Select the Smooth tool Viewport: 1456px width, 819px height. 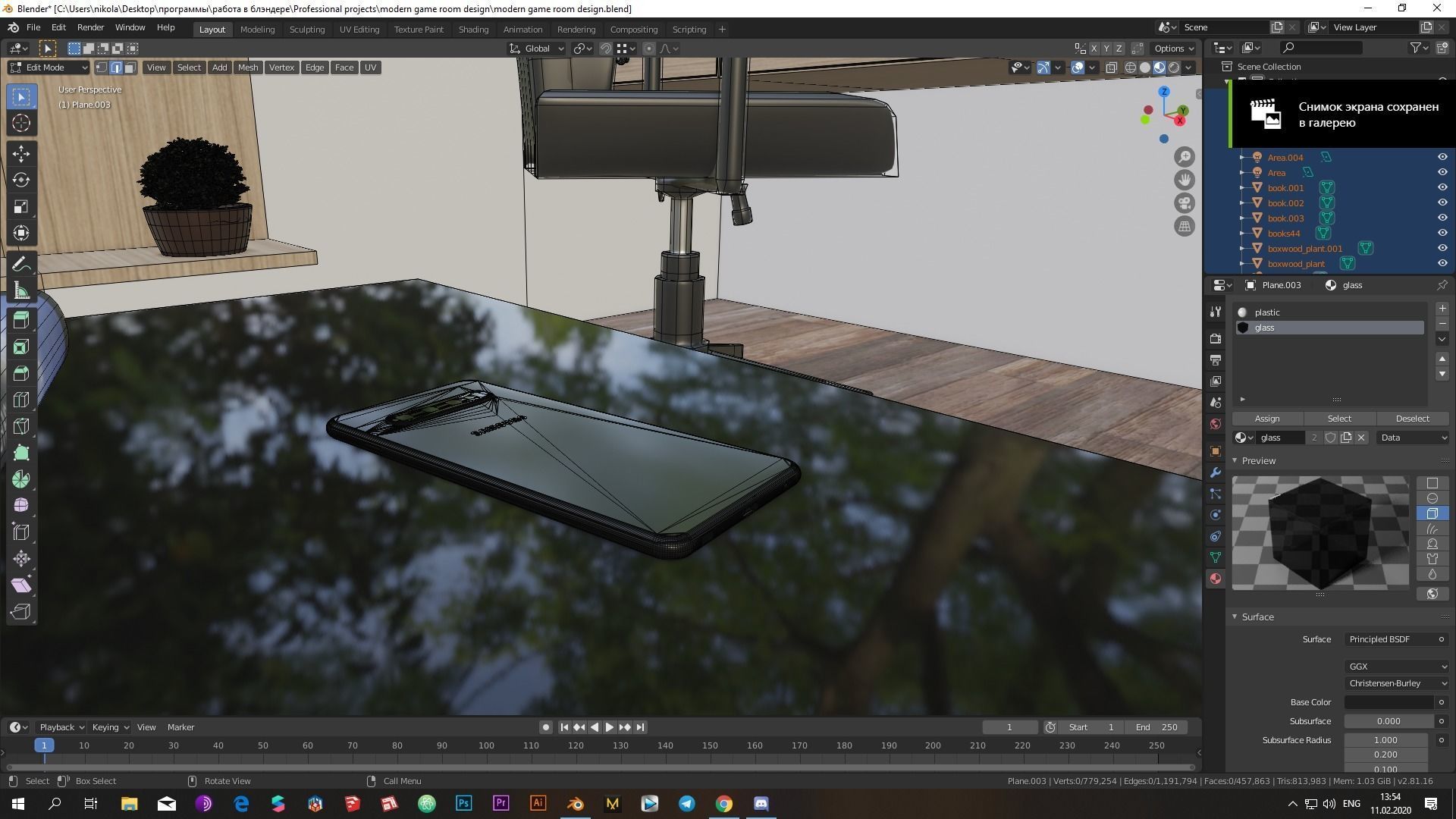tap(21, 506)
